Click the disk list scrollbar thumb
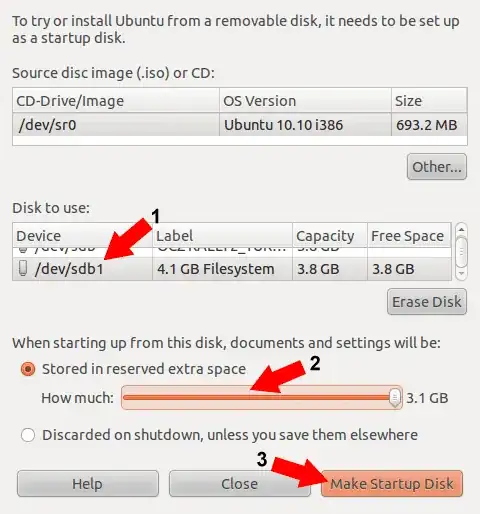Screen dimensions: 480x514 461,251
